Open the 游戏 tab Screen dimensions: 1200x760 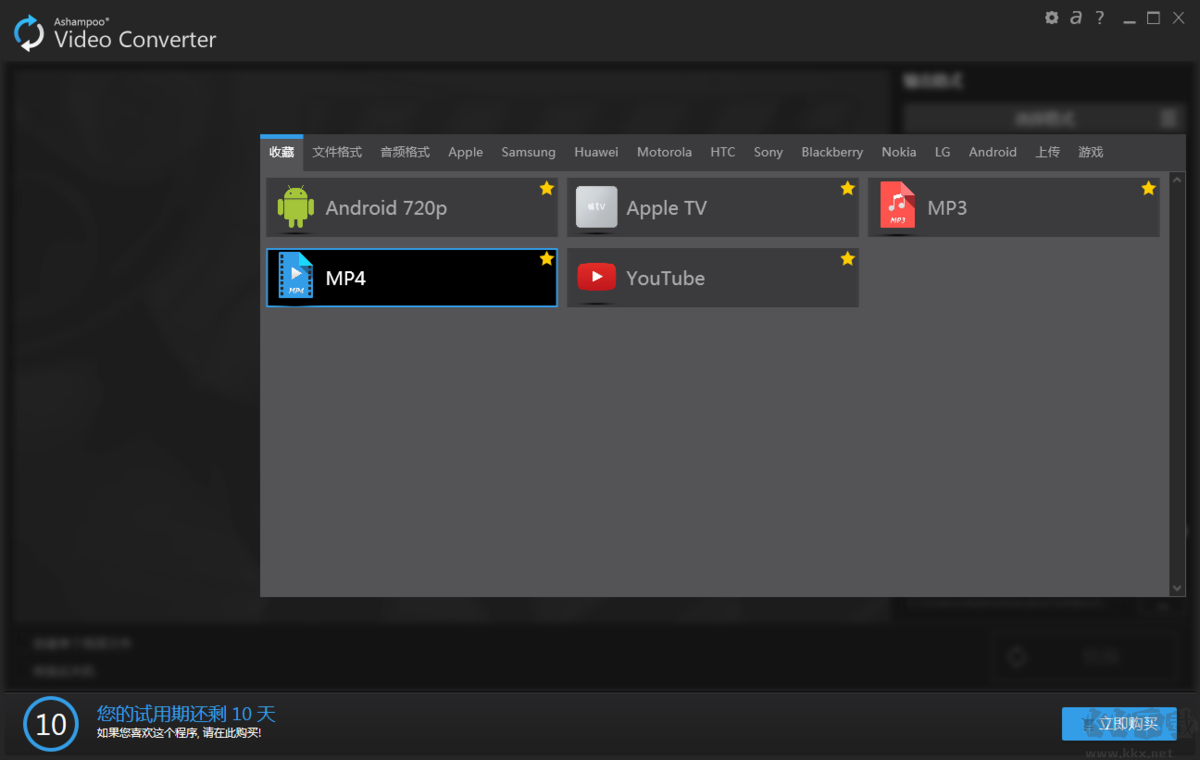1090,152
